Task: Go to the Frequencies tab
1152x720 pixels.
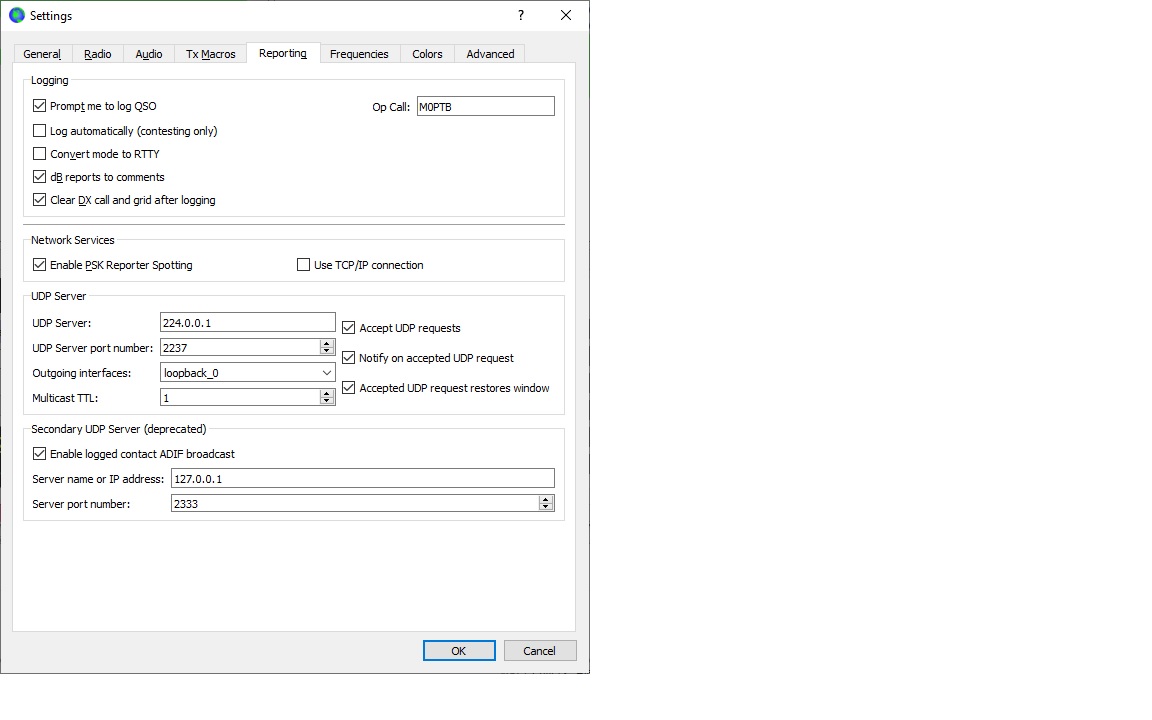Action: pos(359,54)
